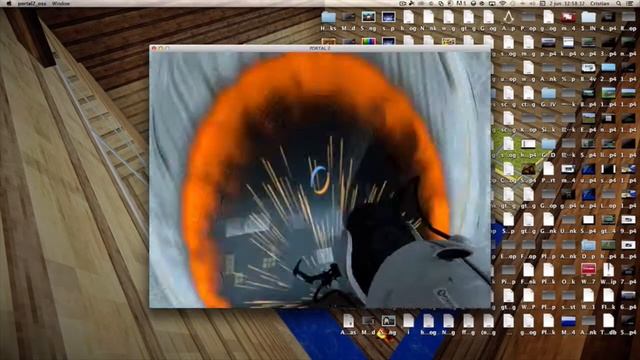Select the o..p4 video file
The image size is (640, 360).
pyautogui.click(x=588, y=47)
